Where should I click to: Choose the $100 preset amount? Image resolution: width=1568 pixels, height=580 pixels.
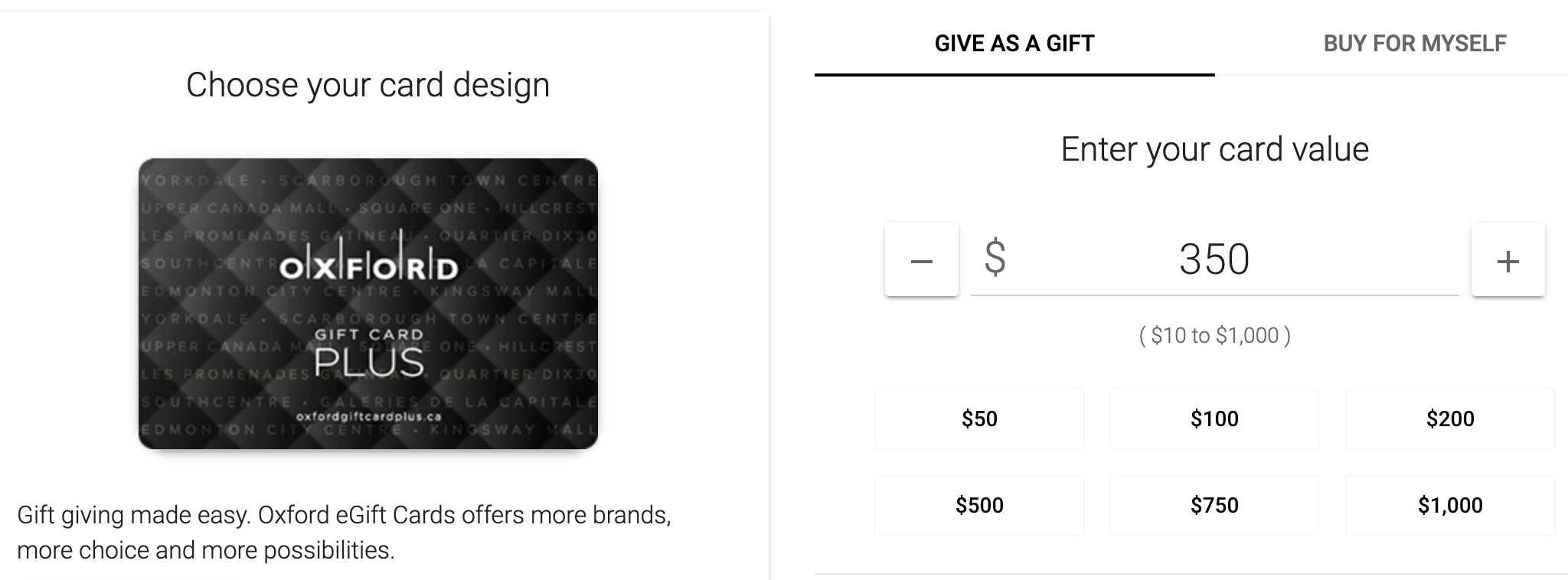[x=1214, y=419]
